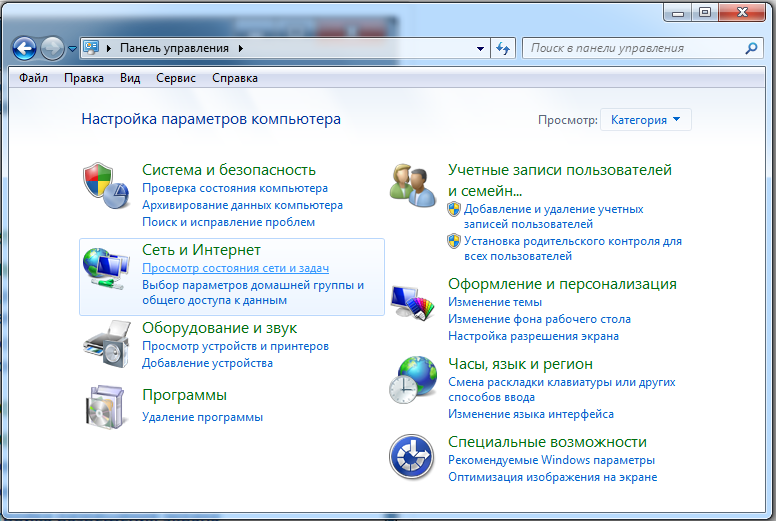Image resolution: width=776 pixels, height=521 pixels.
Task: Click the System and Security shield icon
Action: click(x=105, y=187)
